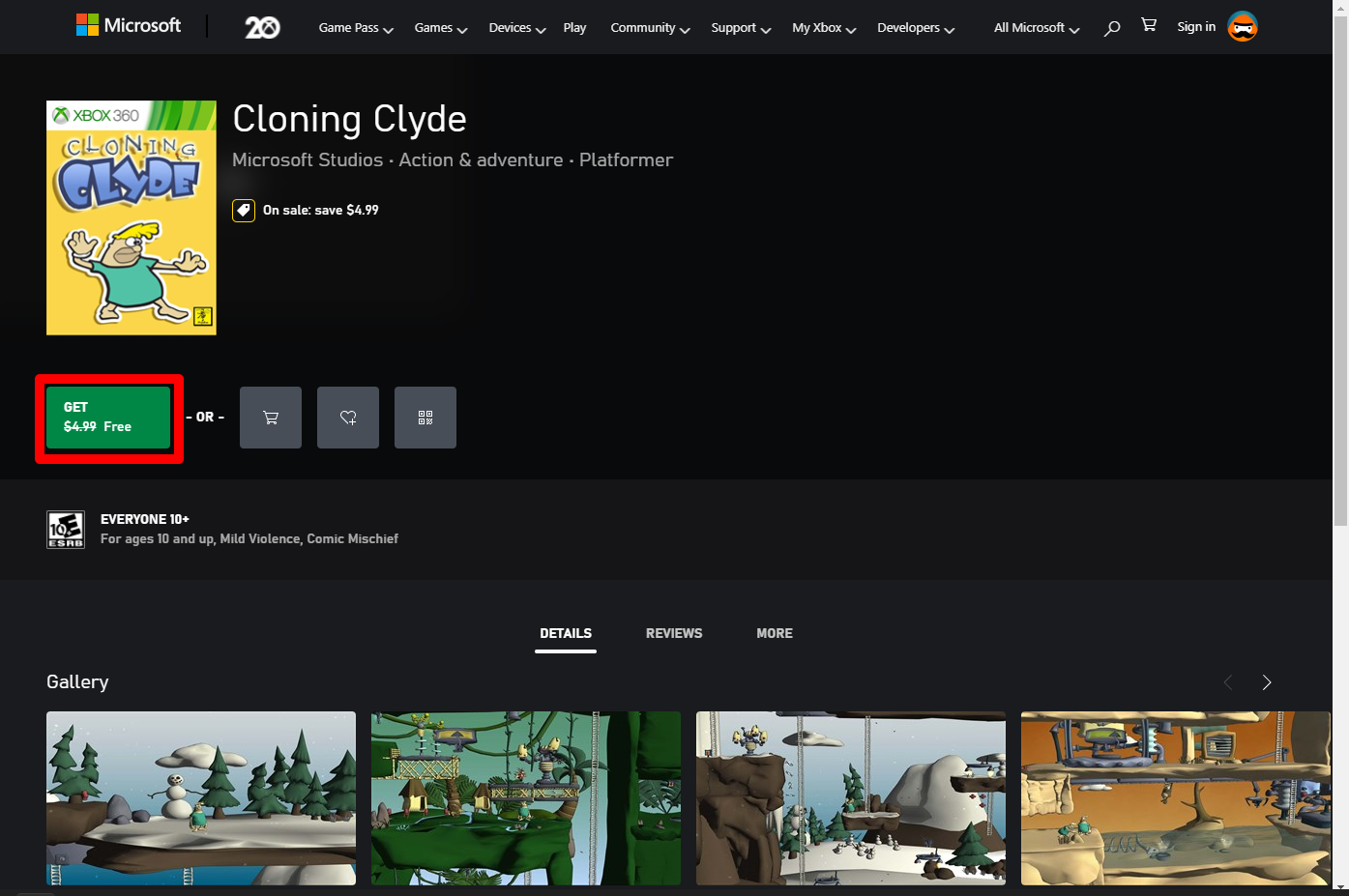
Task: Open the Platformer category link
Action: [626, 160]
